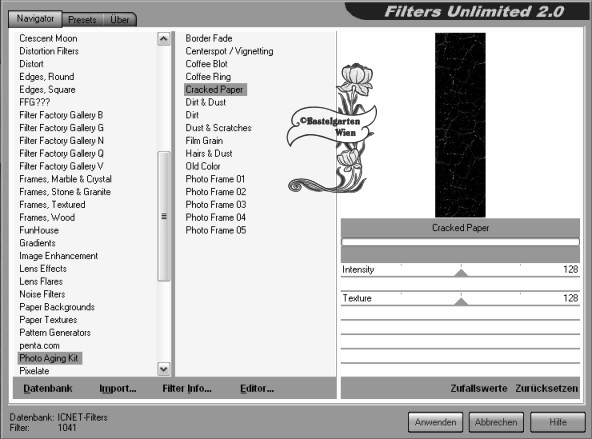Select the Pixelate category

(x=34, y=371)
